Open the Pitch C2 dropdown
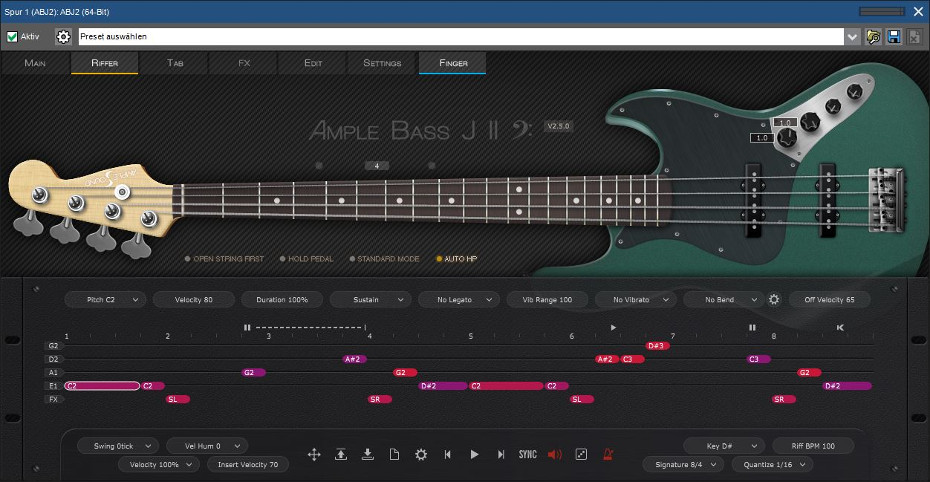 click(x=105, y=299)
